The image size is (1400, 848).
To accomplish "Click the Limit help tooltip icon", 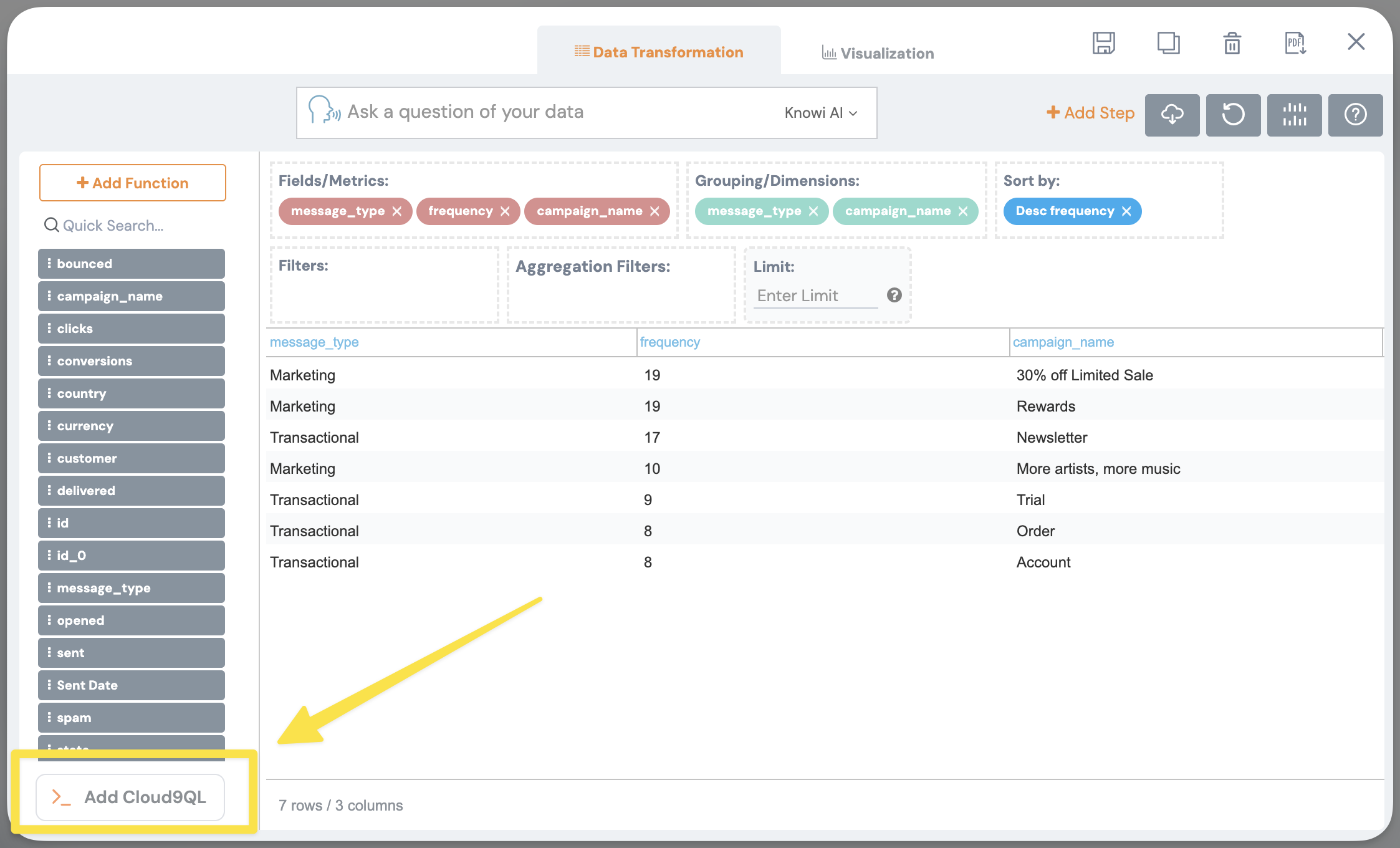I will pyautogui.click(x=894, y=295).
